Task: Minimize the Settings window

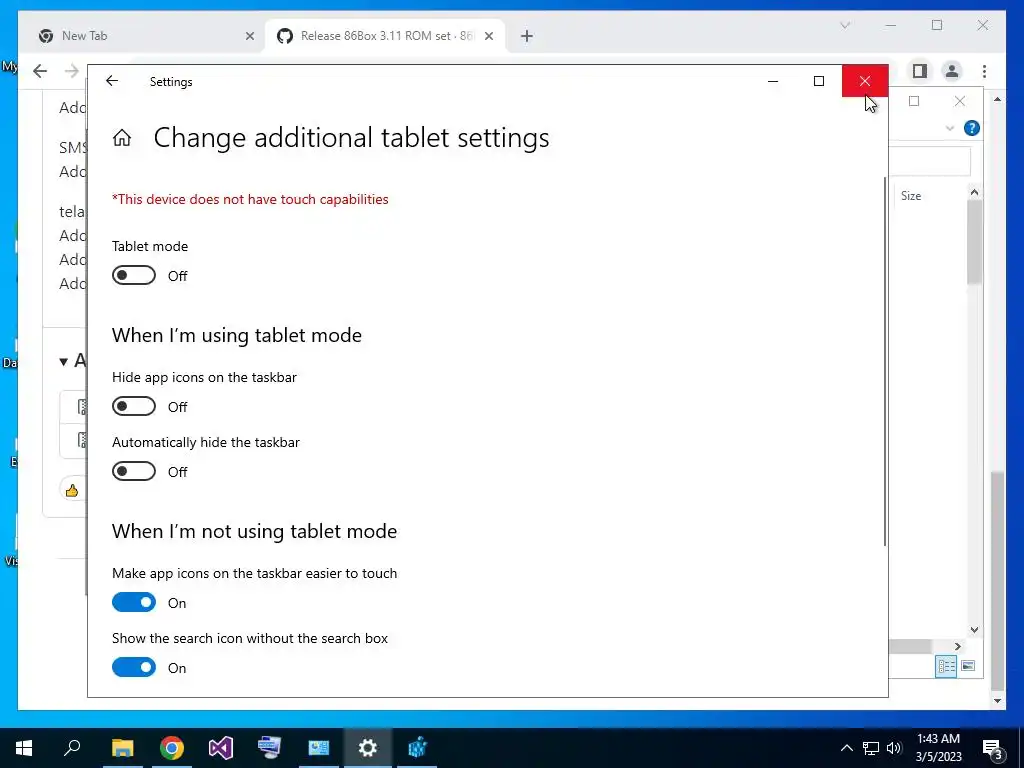Action: coord(773,81)
